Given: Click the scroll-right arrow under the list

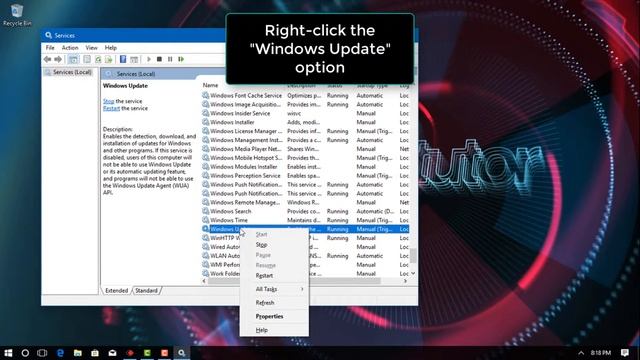Looking at the screenshot, I should coord(405,281).
